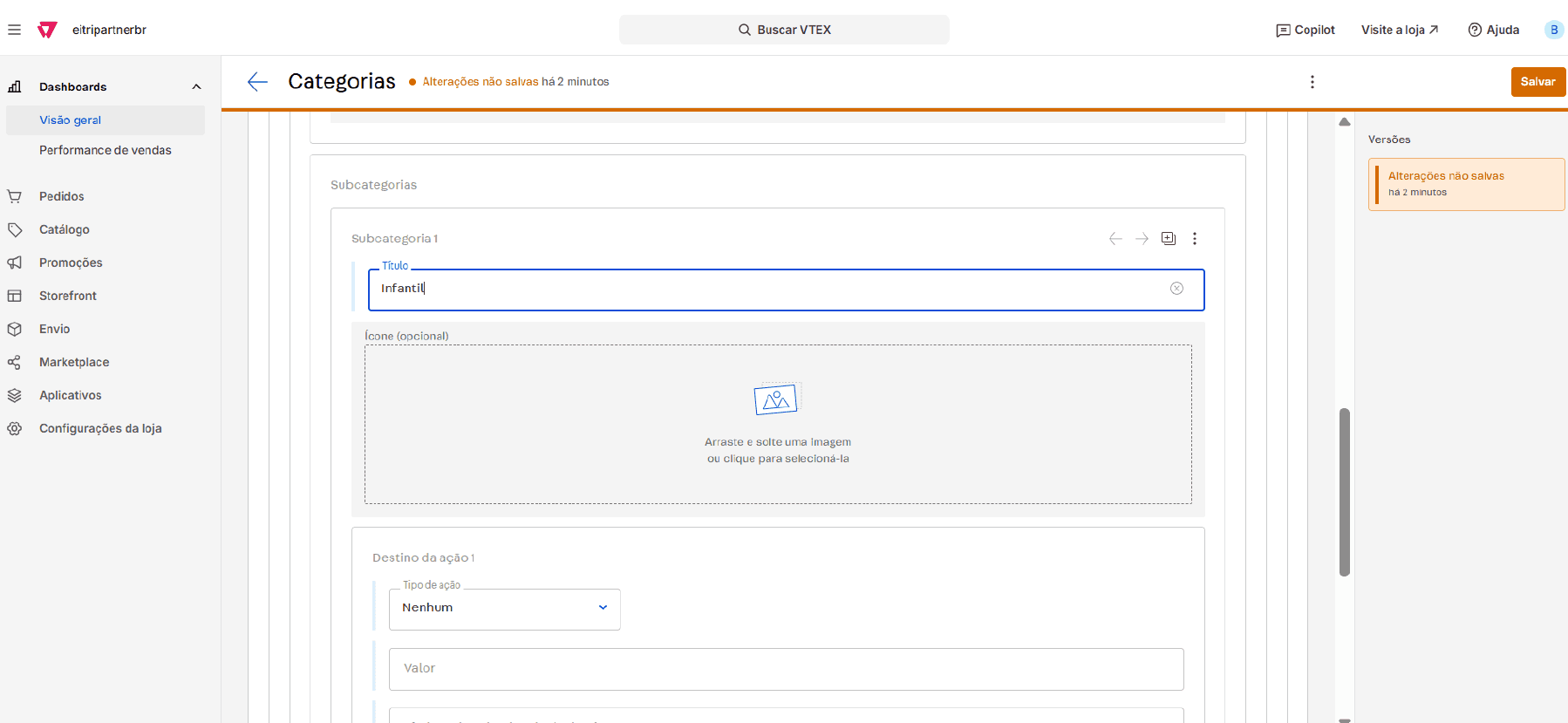Click the Buscar VTEX search field
This screenshot has height=723, width=1568.
pyautogui.click(x=784, y=30)
